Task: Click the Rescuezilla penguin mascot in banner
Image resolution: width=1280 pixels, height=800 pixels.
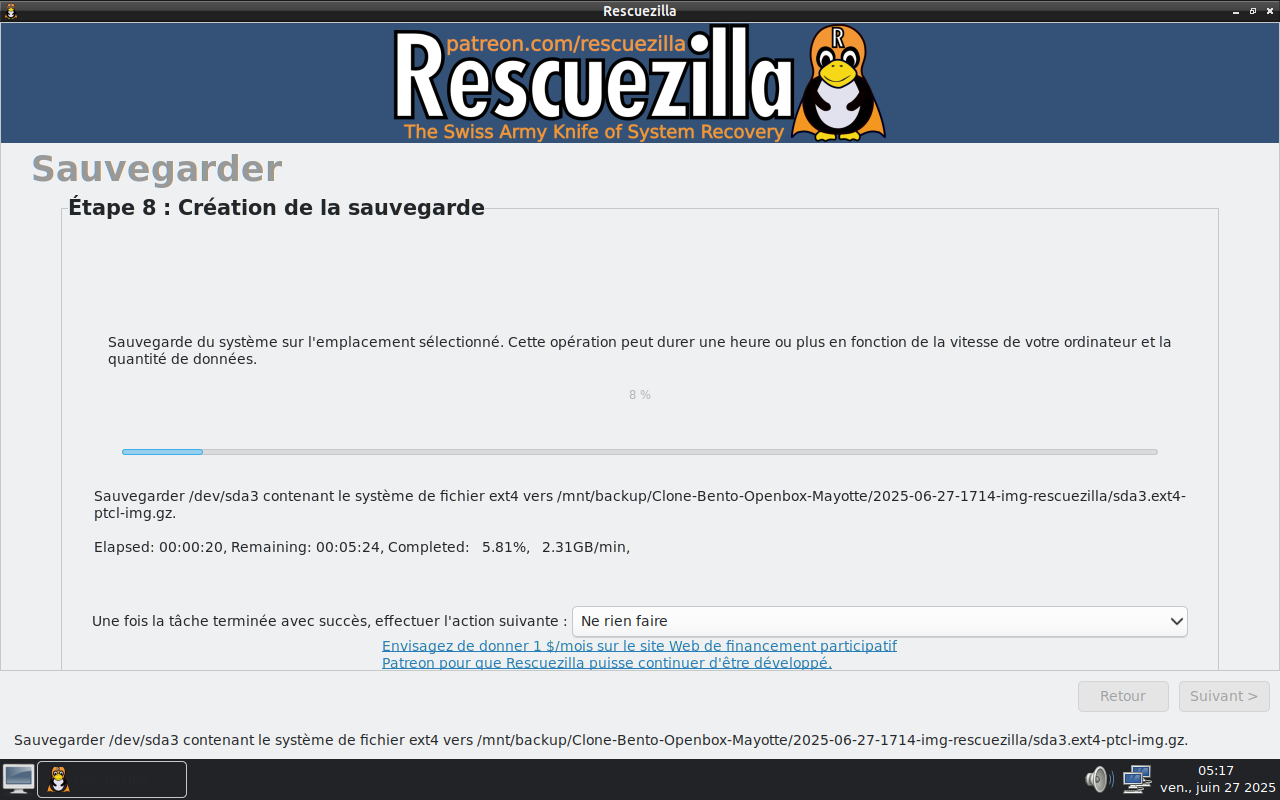Action: (x=838, y=84)
